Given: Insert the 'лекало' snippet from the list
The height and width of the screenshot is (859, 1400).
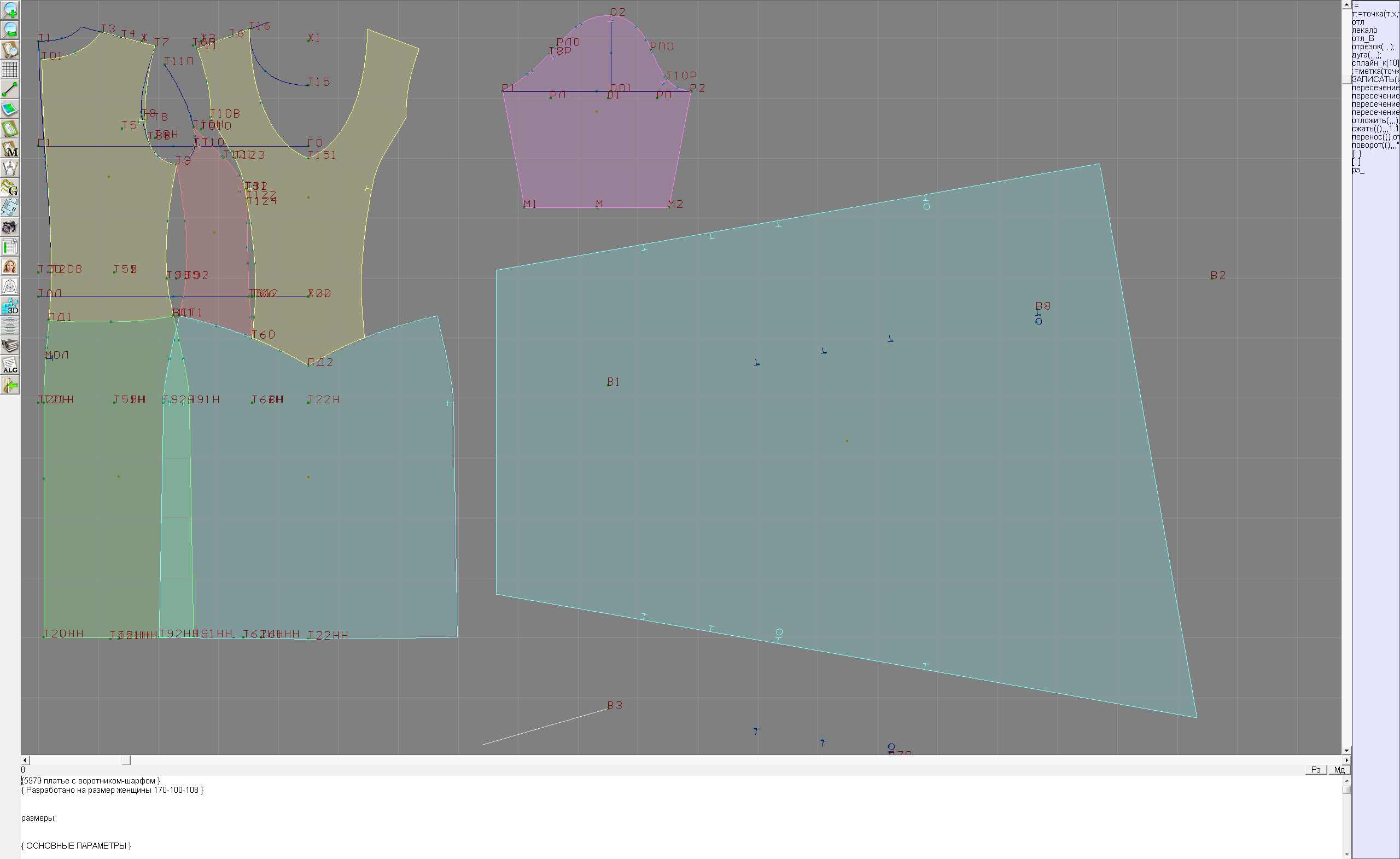Looking at the screenshot, I should tap(1365, 30).
